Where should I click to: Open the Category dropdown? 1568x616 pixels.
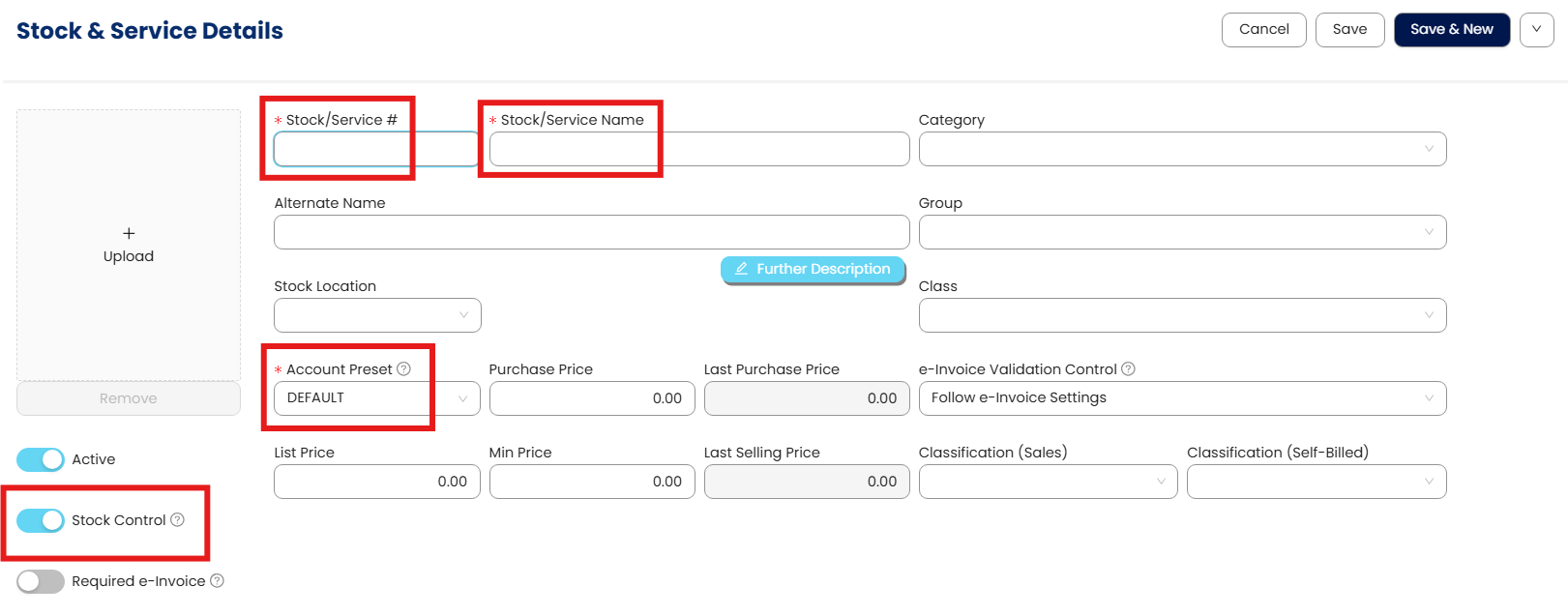1182,149
